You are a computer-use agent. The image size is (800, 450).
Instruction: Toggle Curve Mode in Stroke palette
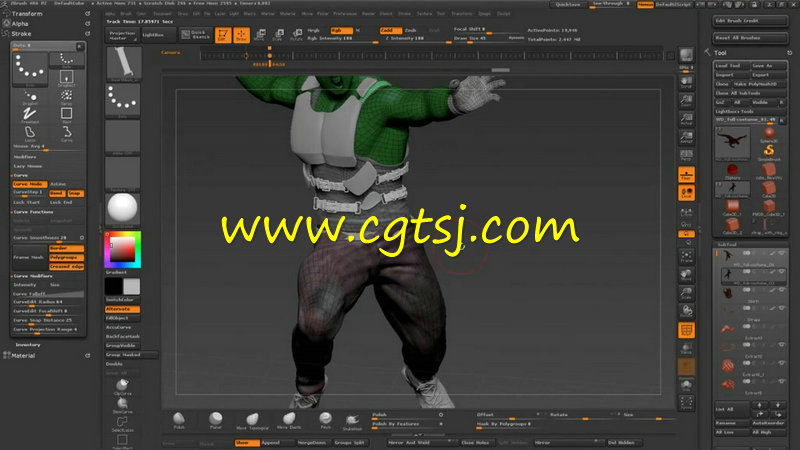coord(30,184)
